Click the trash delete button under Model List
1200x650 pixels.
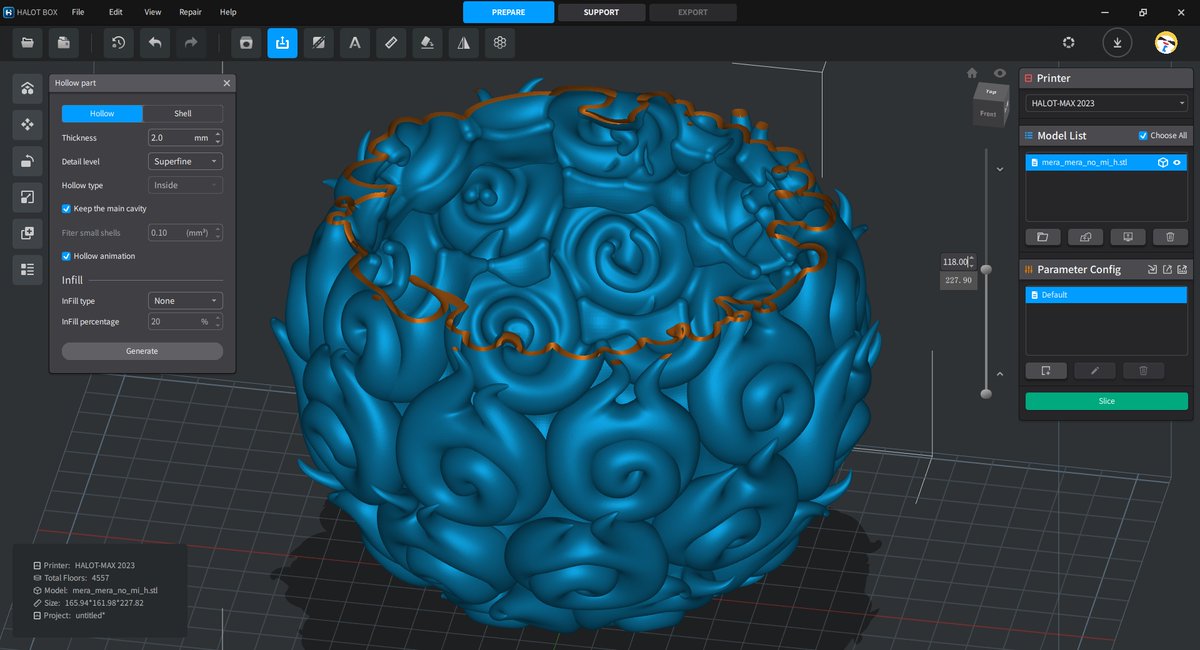1170,237
